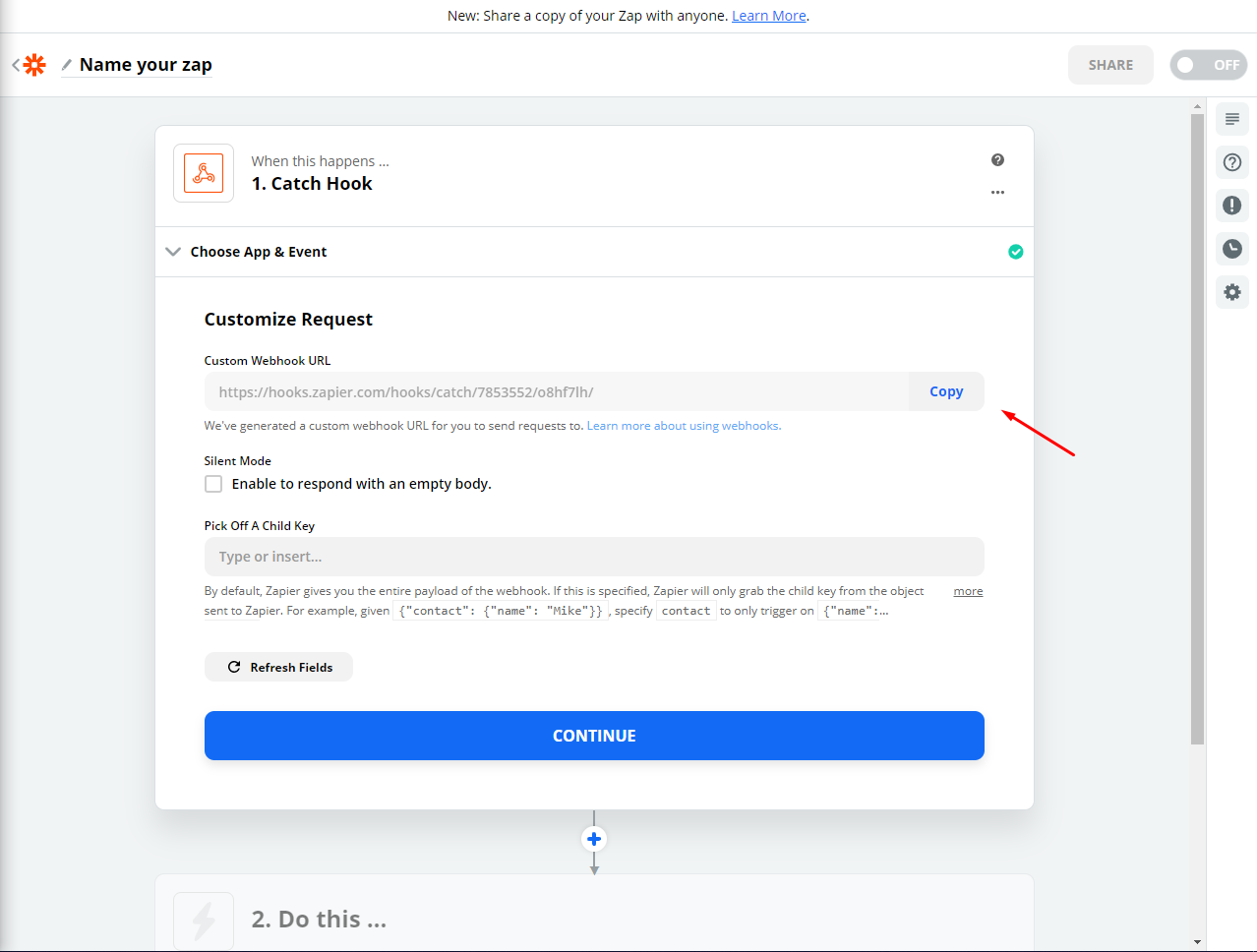Click the Custom Webhook URL field

pos(557,391)
